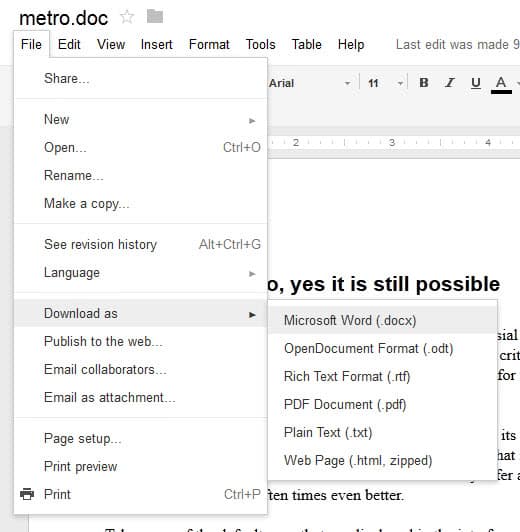520x532 pixels.
Task: Click the metro.doc document title
Action: (63, 18)
